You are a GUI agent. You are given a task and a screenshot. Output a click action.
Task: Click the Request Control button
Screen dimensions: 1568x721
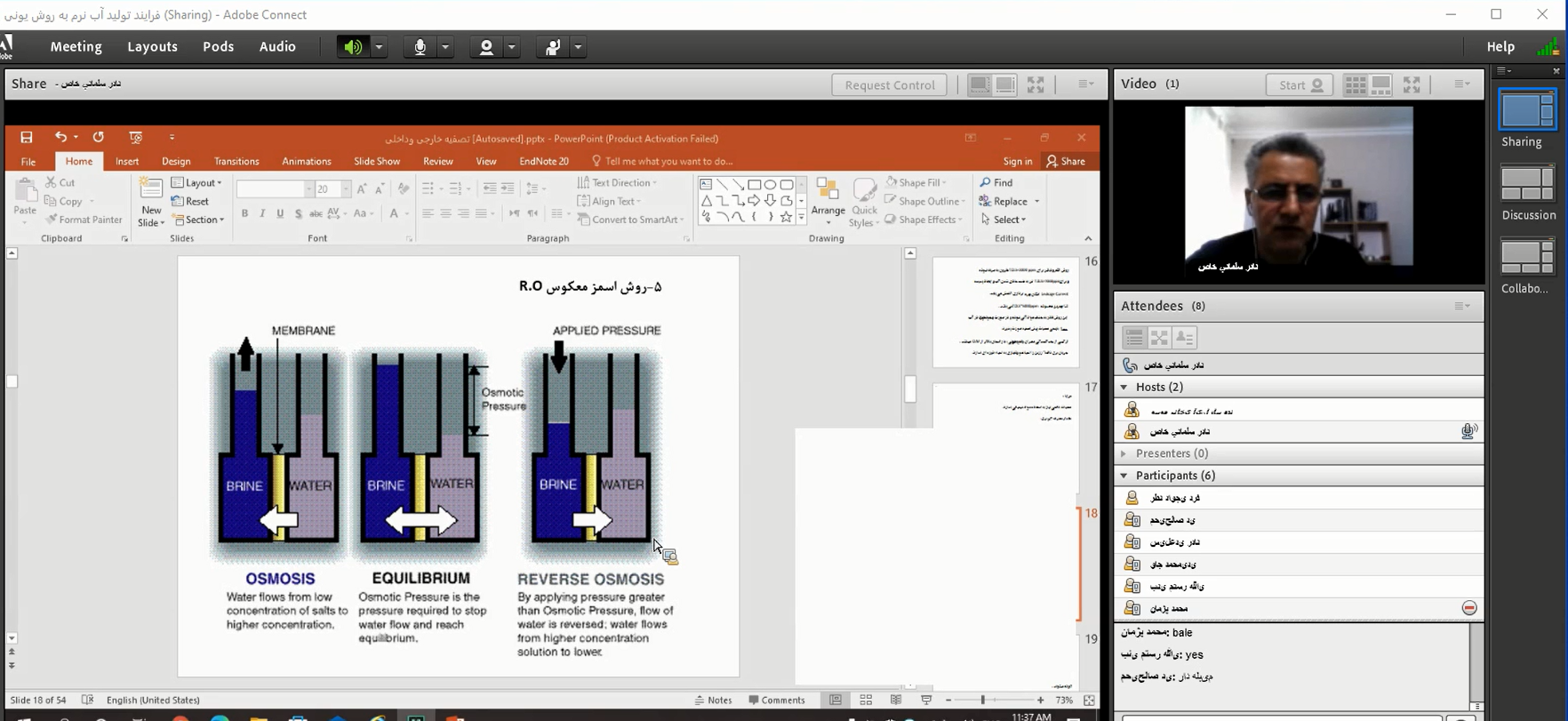(x=889, y=84)
